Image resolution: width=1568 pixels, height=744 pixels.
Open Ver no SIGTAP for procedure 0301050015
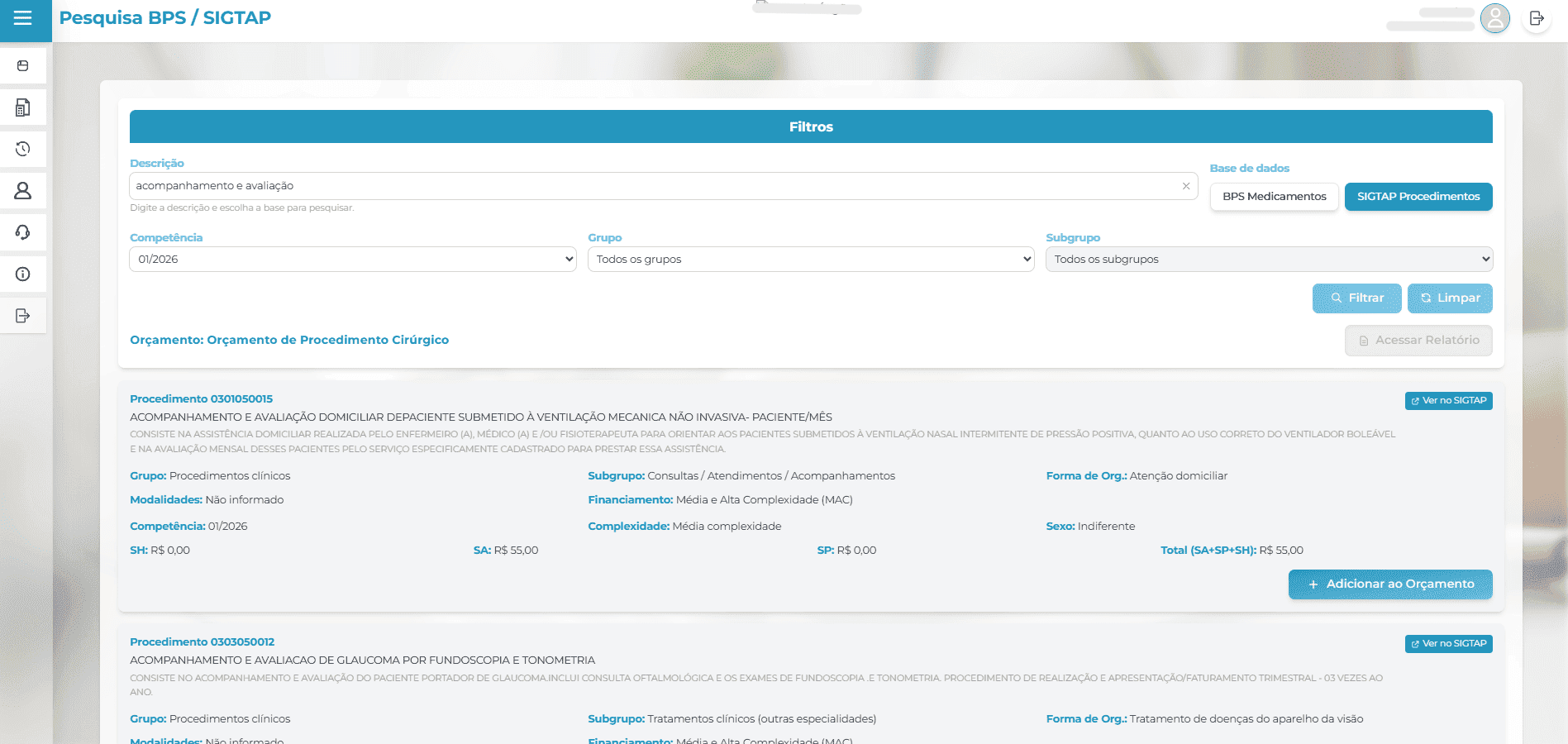point(1448,401)
